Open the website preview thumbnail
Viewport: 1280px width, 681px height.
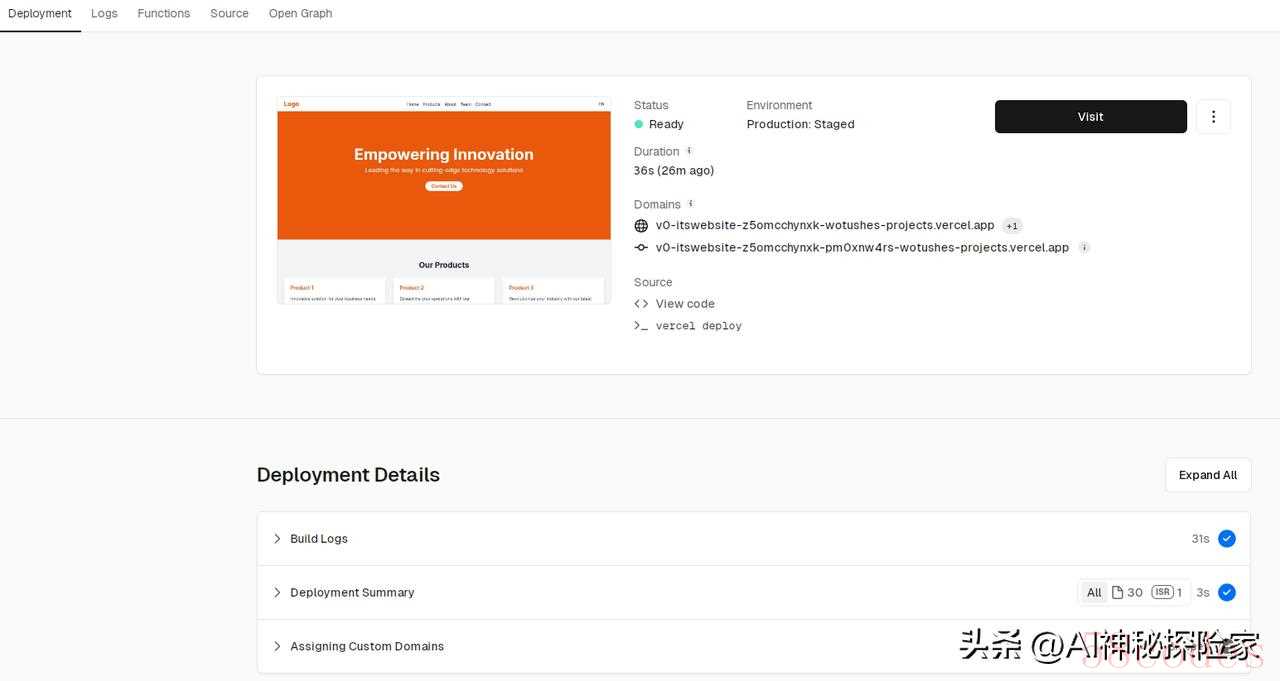point(444,200)
